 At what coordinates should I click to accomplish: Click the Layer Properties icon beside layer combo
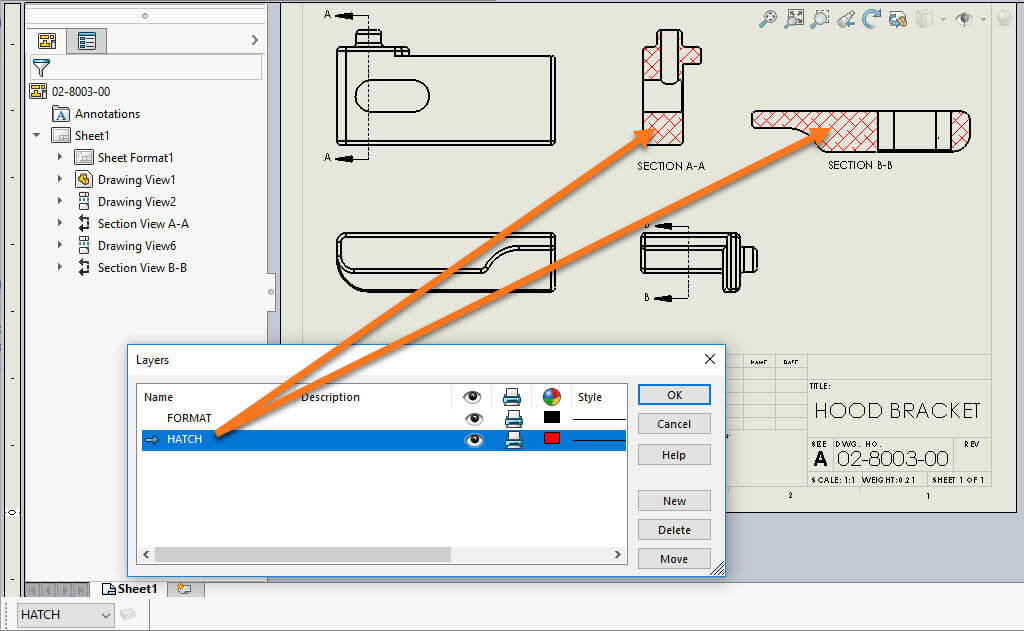[x=128, y=614]
